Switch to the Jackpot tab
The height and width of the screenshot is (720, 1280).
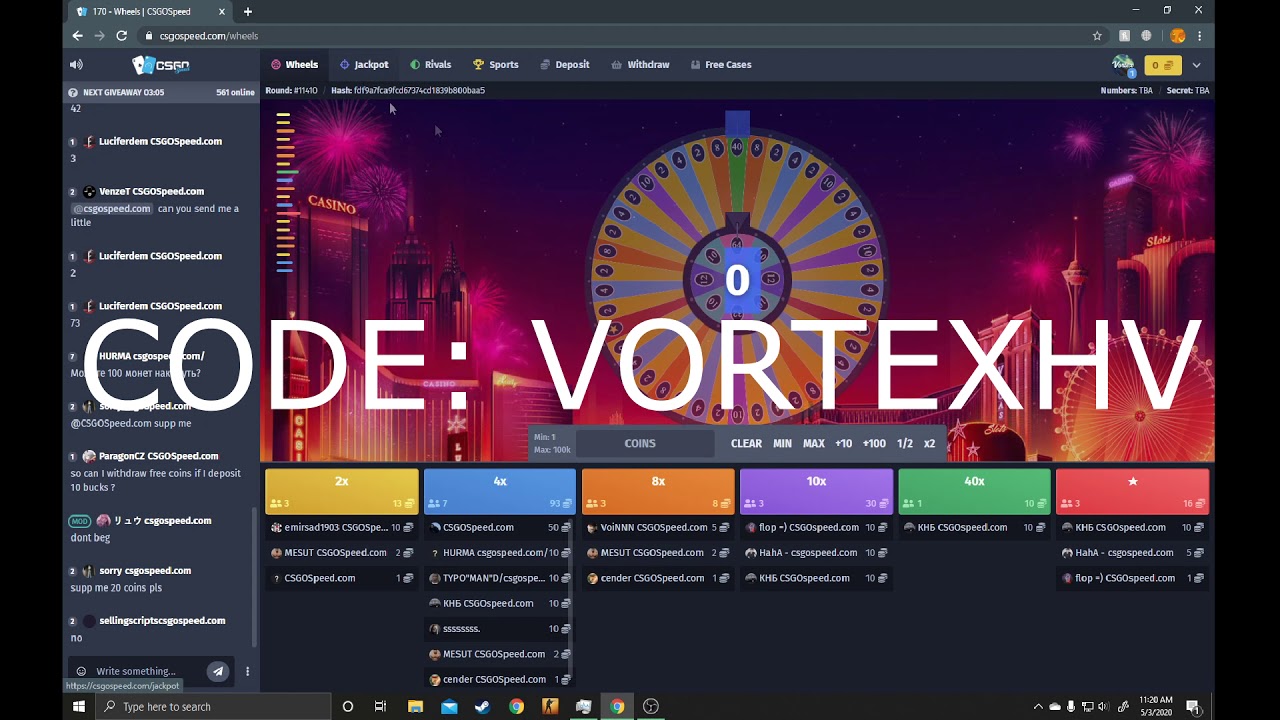coord(364,64)
